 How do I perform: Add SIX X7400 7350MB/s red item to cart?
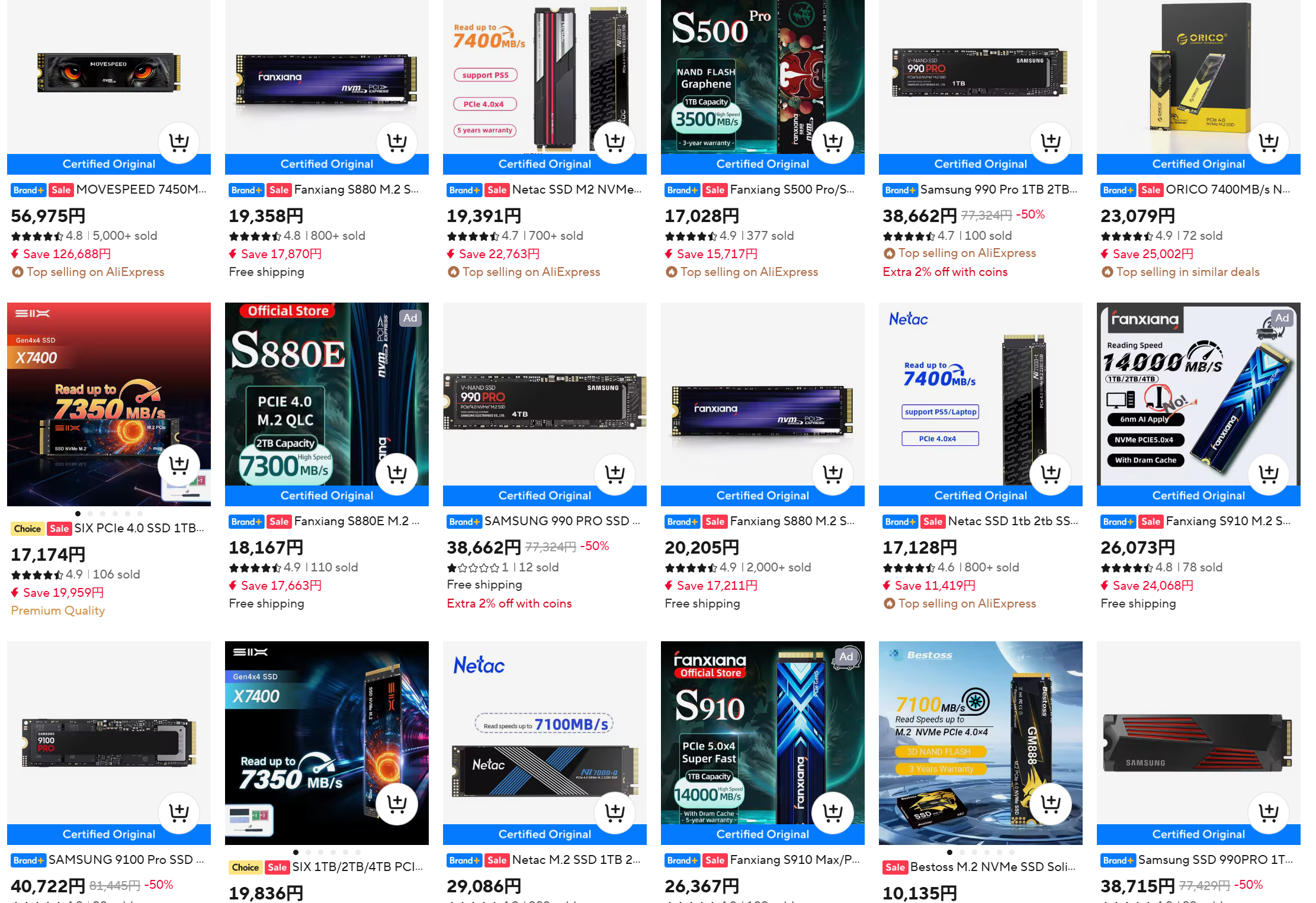(x=179, y=465)
